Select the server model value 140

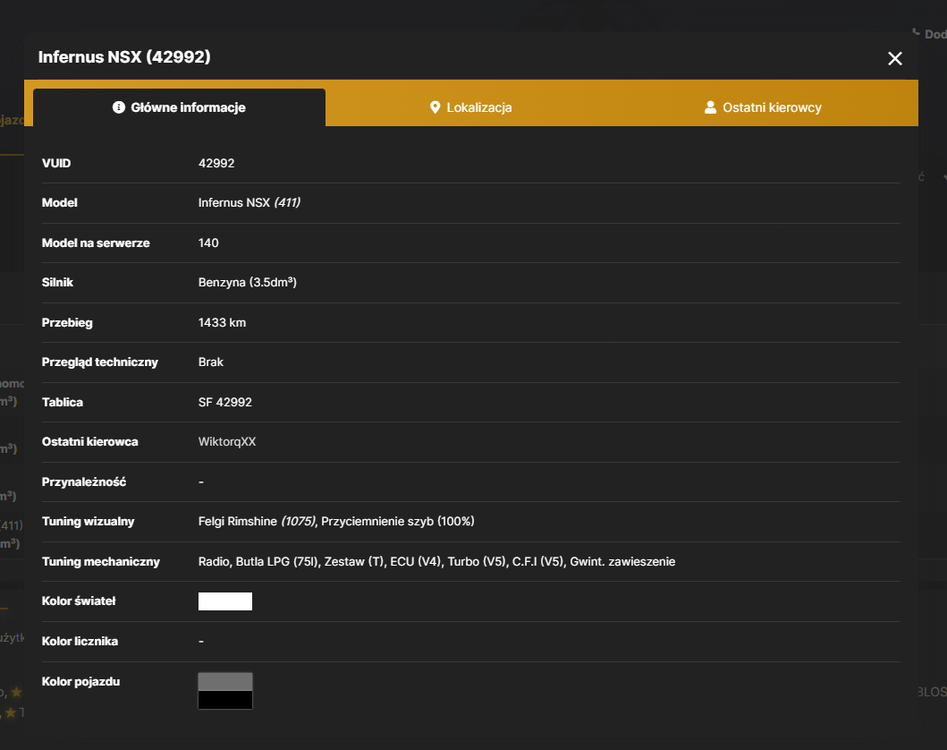point(208,243)
